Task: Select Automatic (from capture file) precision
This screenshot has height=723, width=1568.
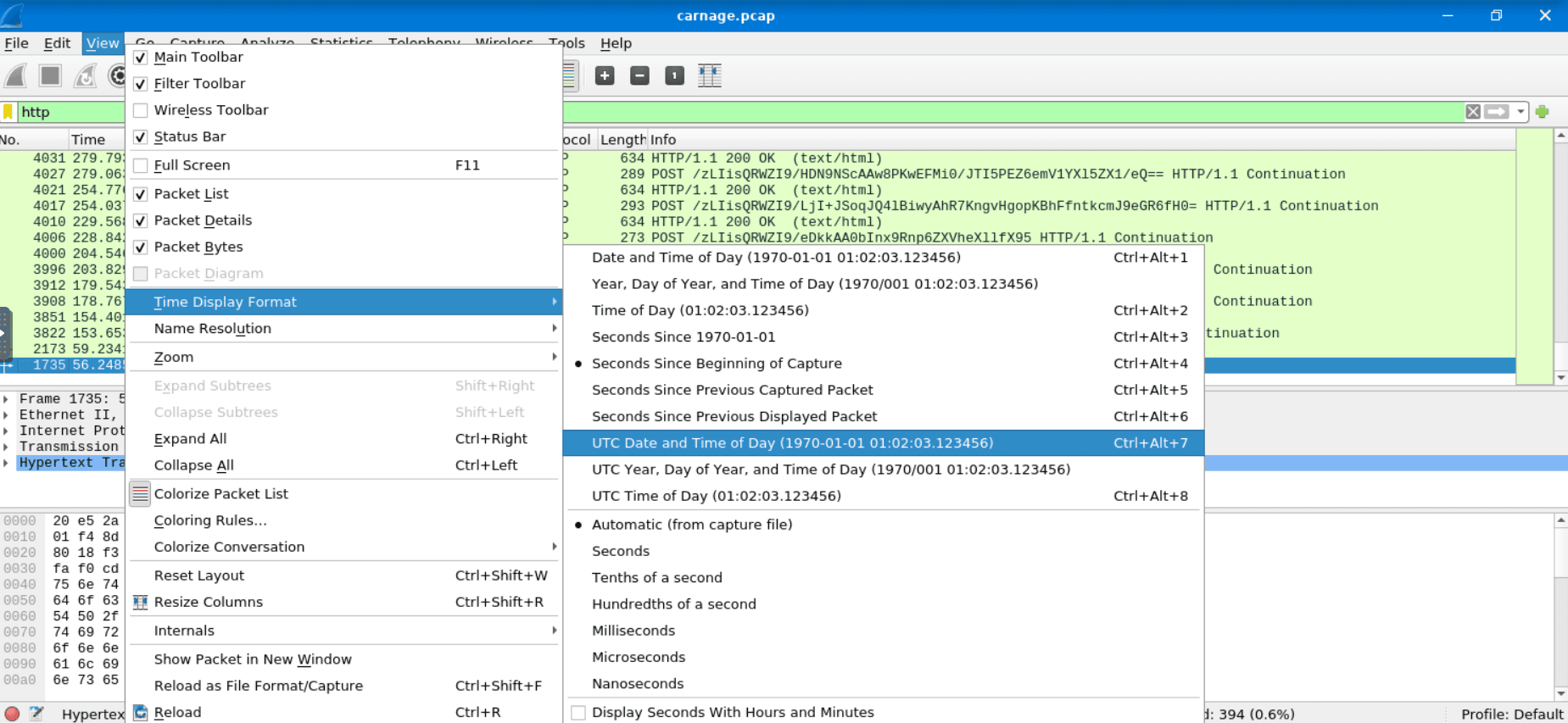Action: click(884, 525)
